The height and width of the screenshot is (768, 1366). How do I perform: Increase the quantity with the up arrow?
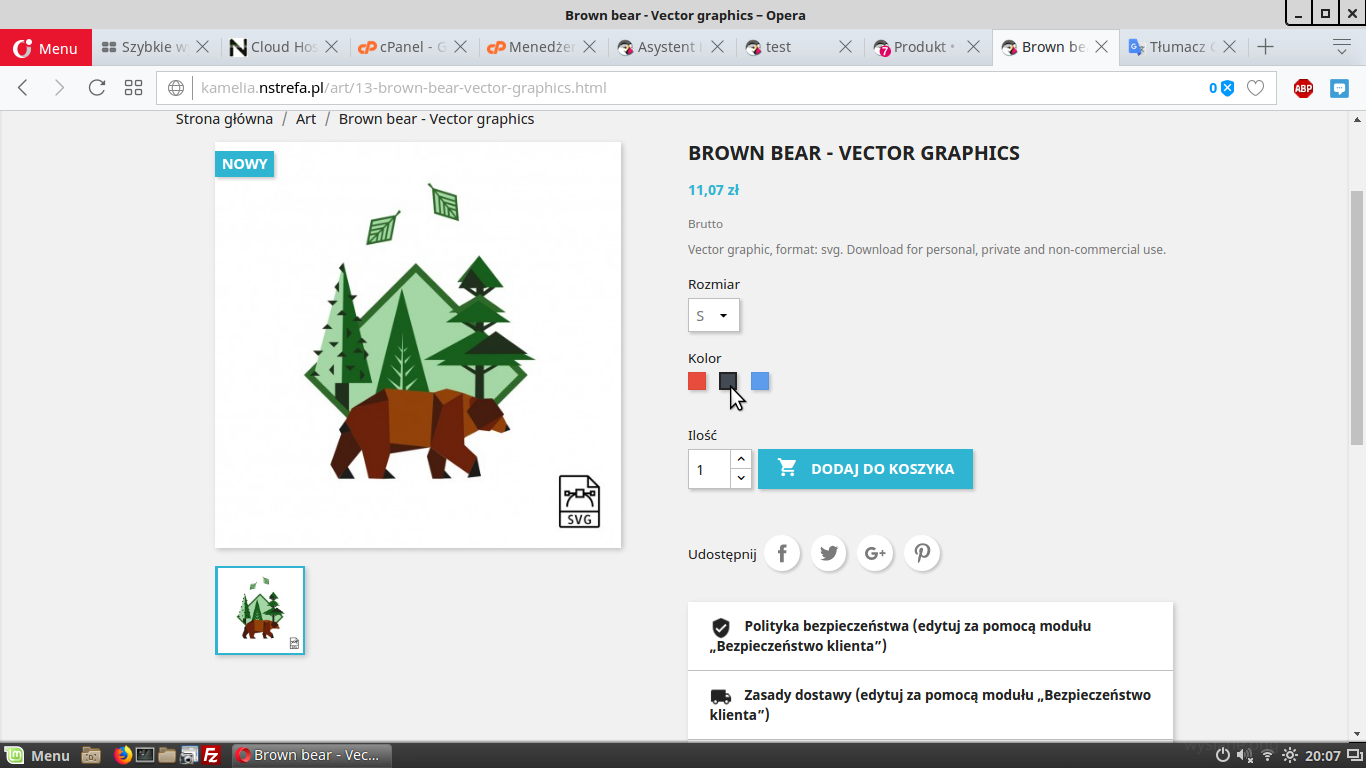[741, 459]
